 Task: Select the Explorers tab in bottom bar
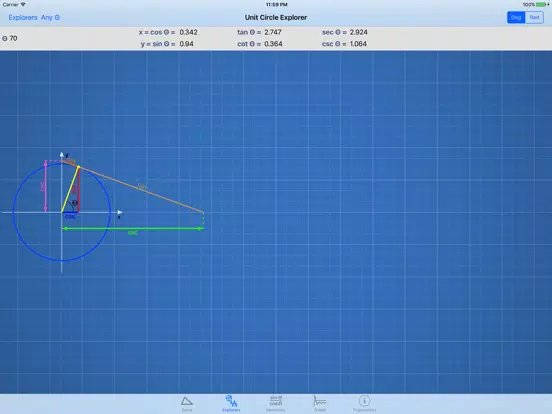click(231, 403)
